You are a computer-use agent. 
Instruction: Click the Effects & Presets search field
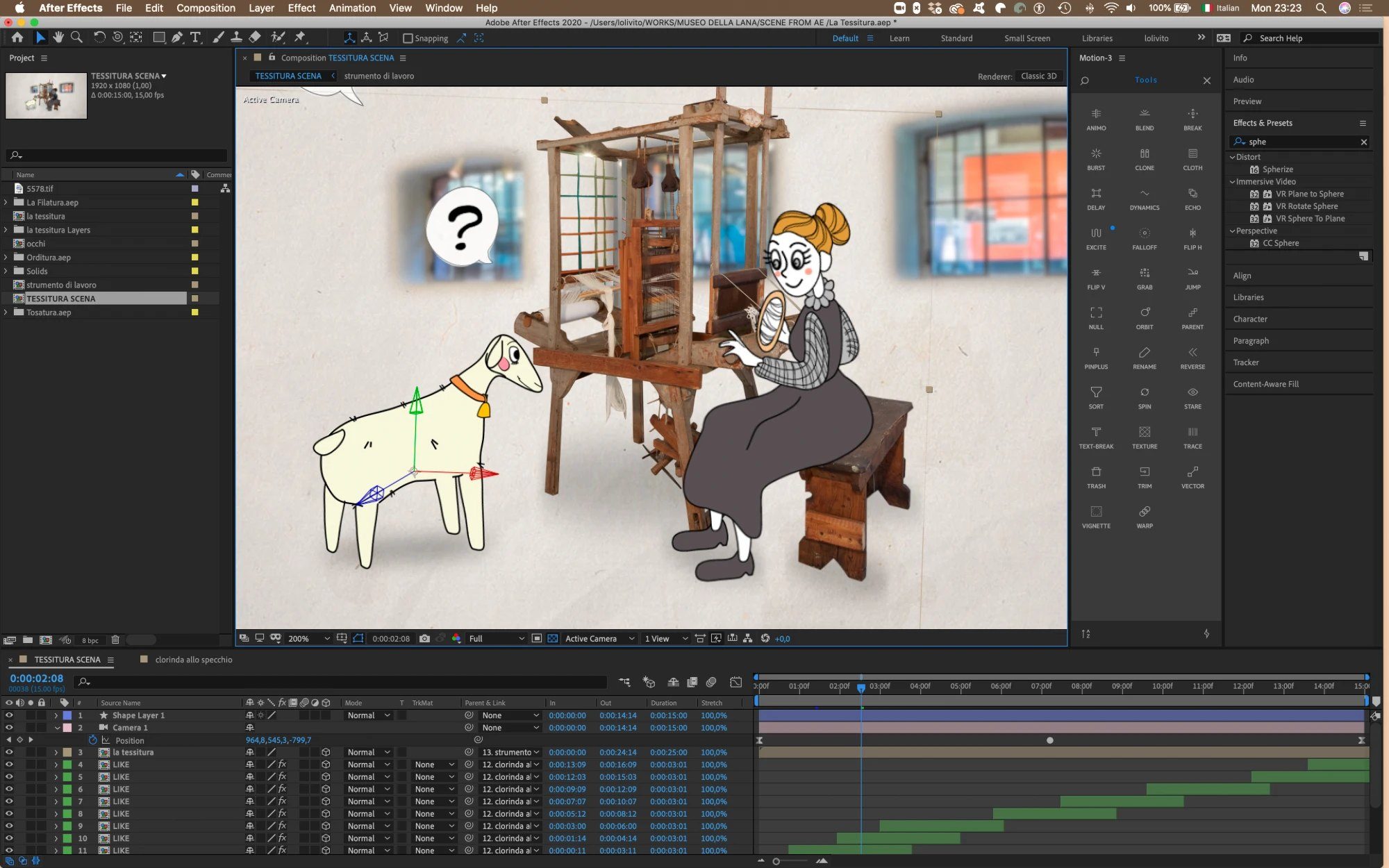point(1300,142)
